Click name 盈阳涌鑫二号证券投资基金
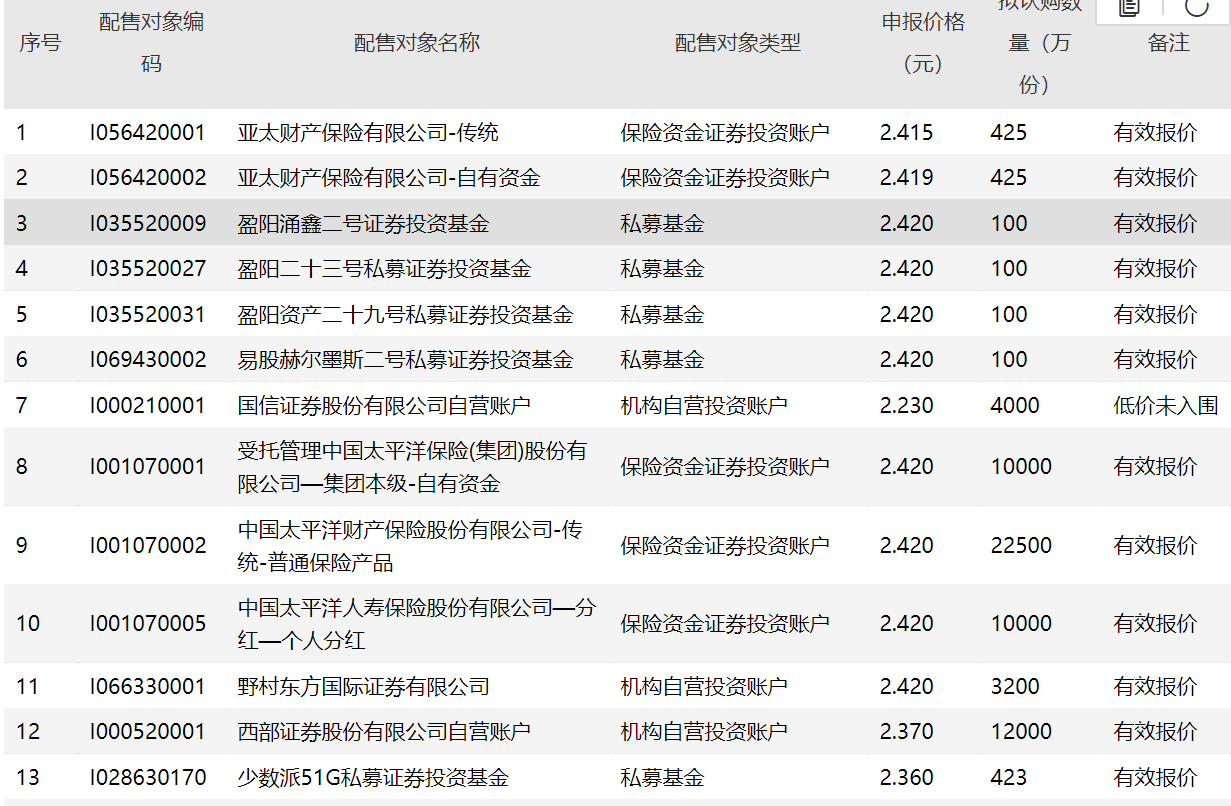Screen dimensions: 1231x806 tap(364, 223)
